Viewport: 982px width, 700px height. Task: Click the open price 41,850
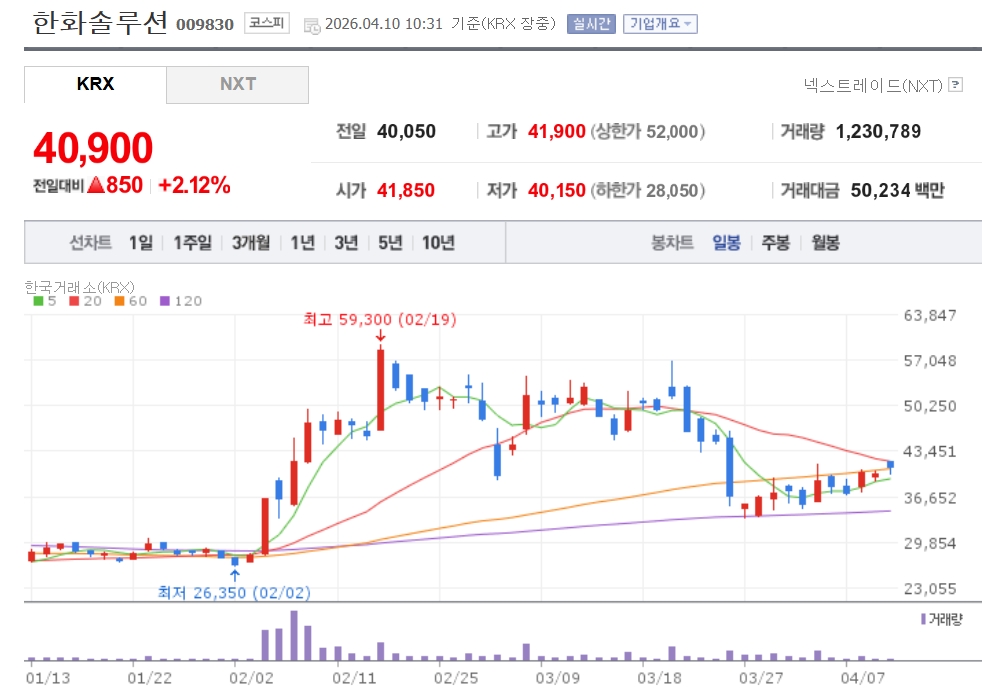coord(406,190)
